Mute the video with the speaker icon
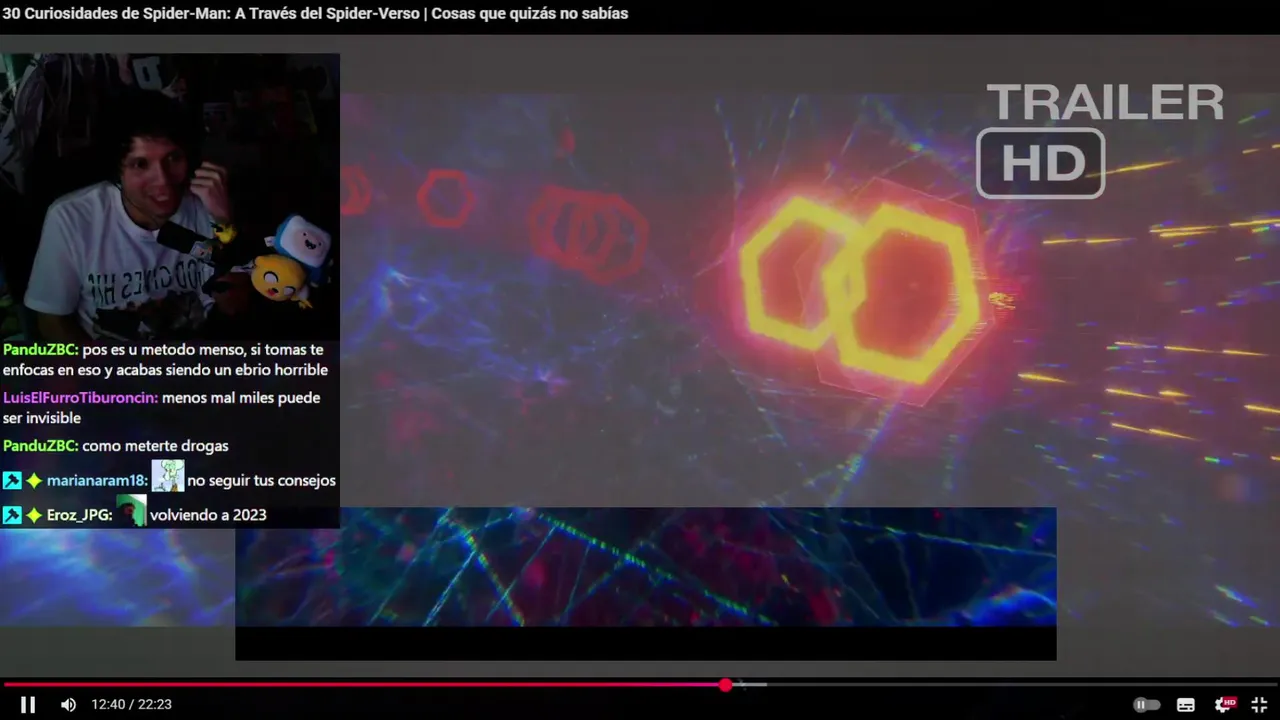The image size is (1280, 720). coord(68,705)
